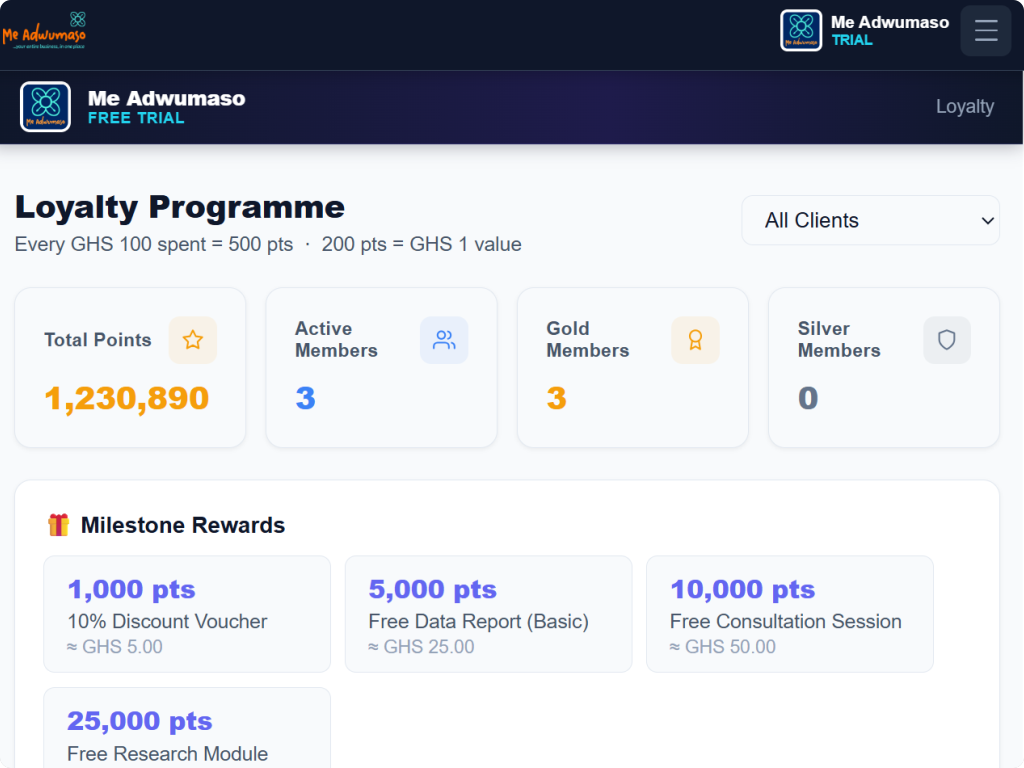The width and height of the screenshot is (1024, 768).
Task: Click the shield icon on Silver Members
Action: click(946, 340)
